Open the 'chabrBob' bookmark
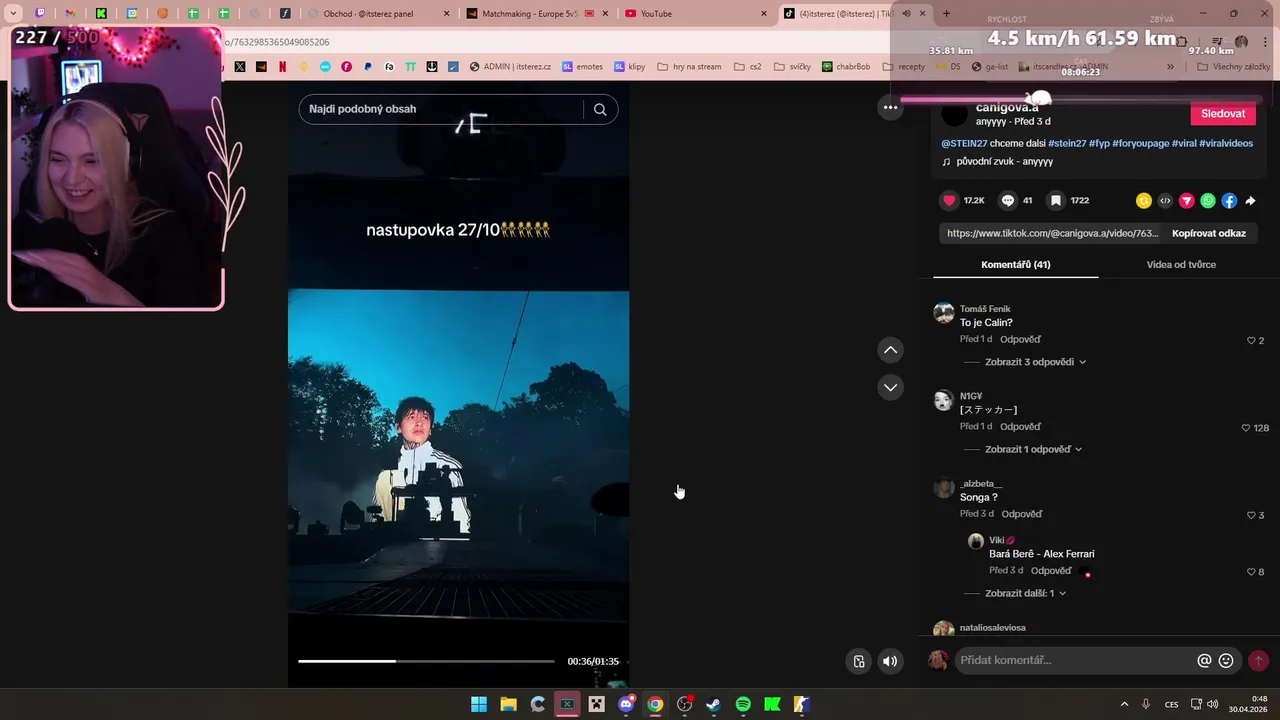1280x720 pixels. (x=846, y=67)
